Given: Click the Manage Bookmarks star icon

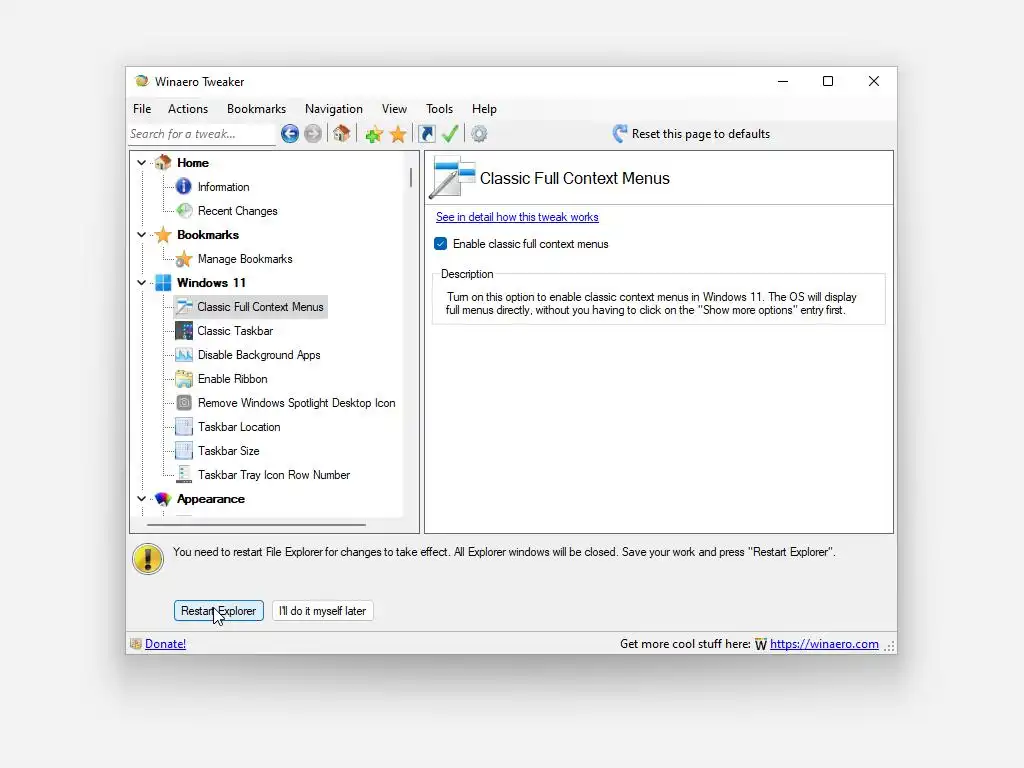Looking at the screenshot, I should [x=184, y=259].
